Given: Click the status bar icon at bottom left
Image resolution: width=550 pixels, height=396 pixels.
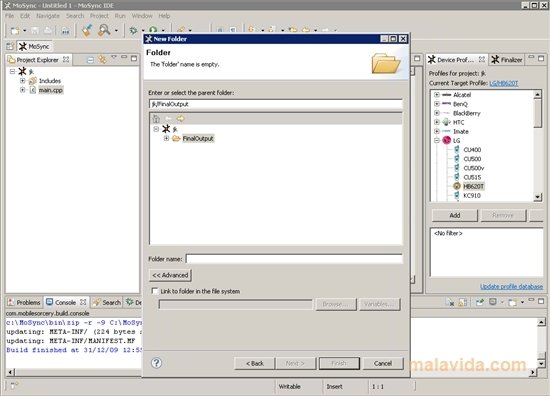Looking at the screenshot, I should (14, 386).
